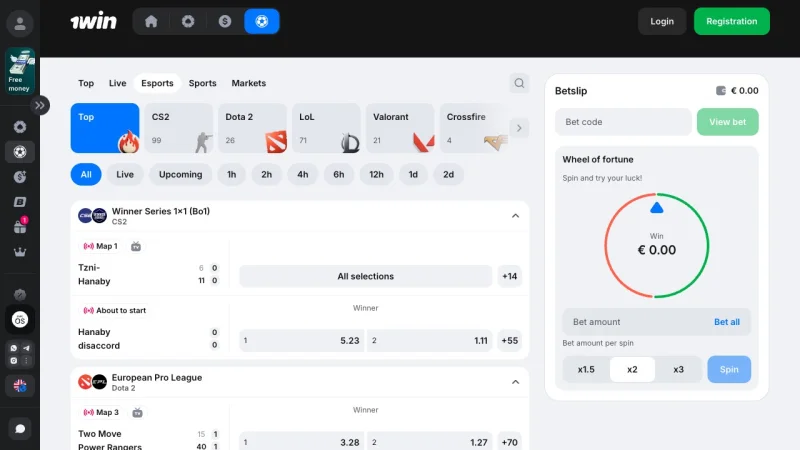The width and height of the screenshot is (800, 450).
Task: Switch to the Top tab
Action: (86, 83)
